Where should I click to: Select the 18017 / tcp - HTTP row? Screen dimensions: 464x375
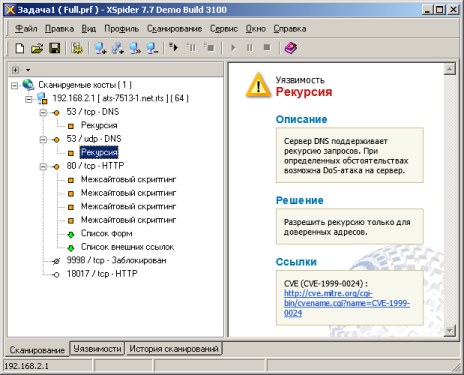pos(102,274)
